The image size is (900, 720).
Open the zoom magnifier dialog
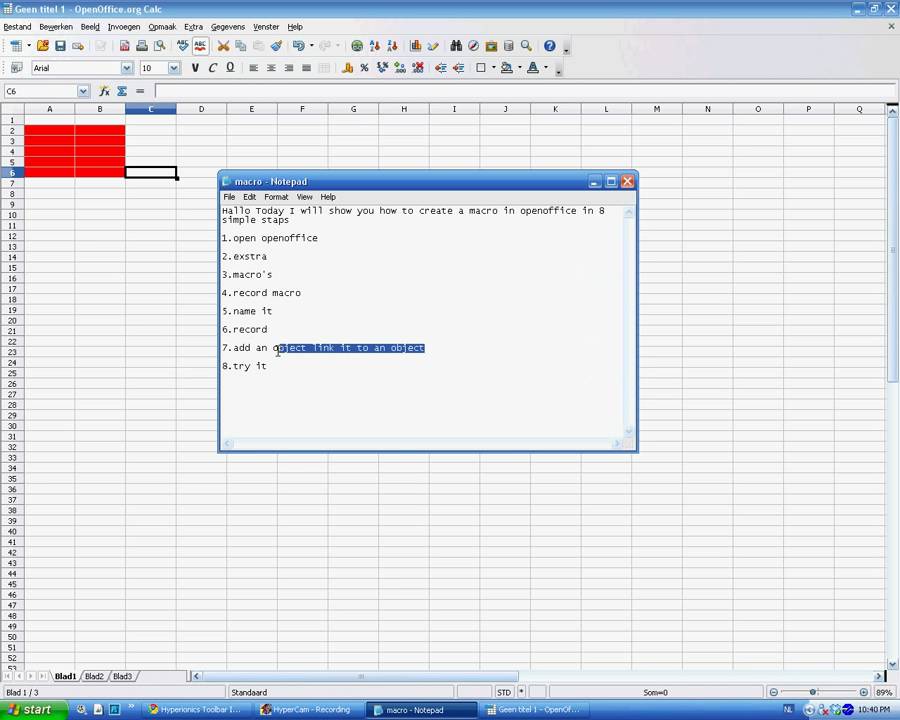(x=526, y=46)
